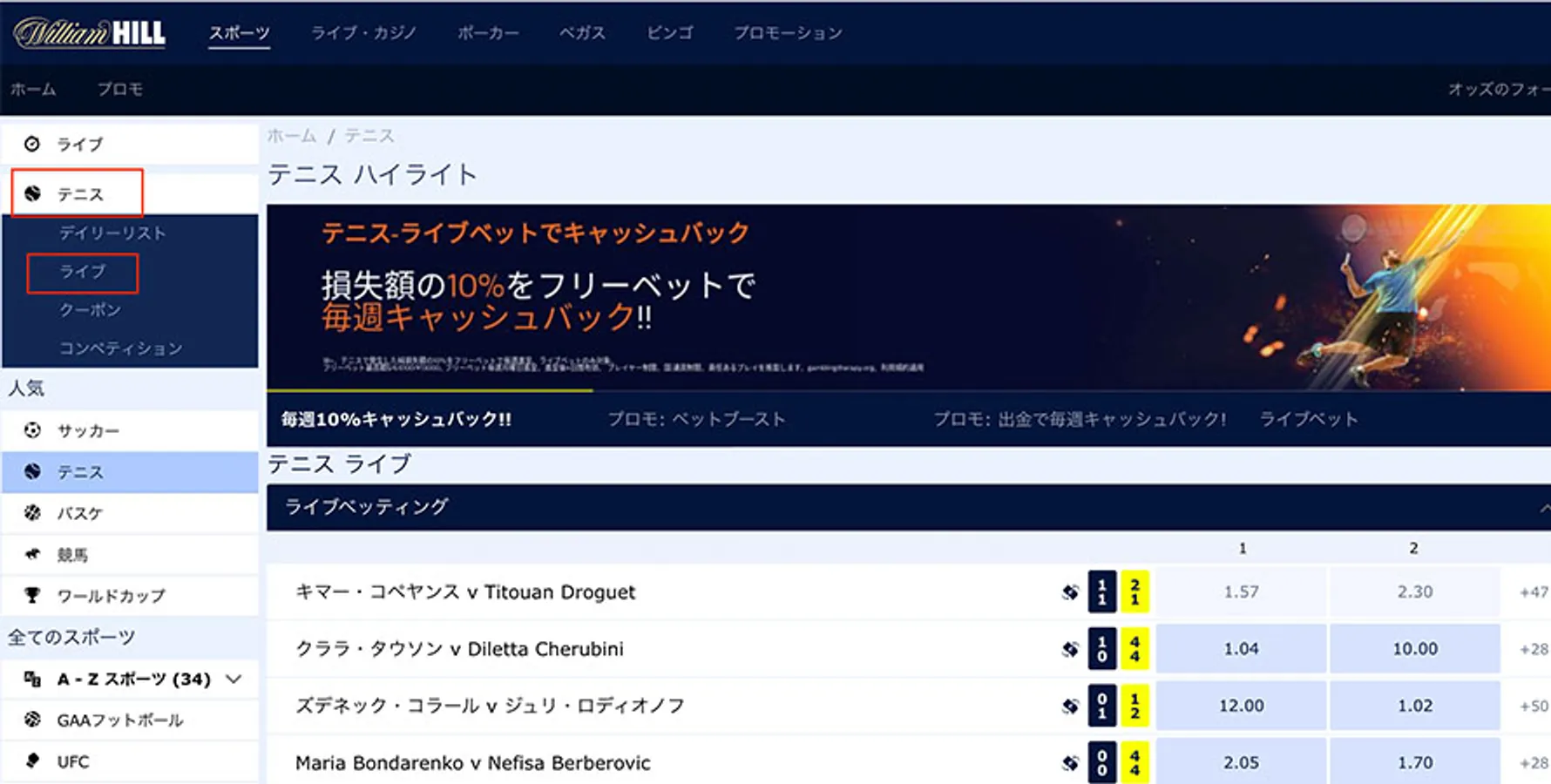
Task: Open the ポーカー navigation tab
Action: [x=488, y=33]
